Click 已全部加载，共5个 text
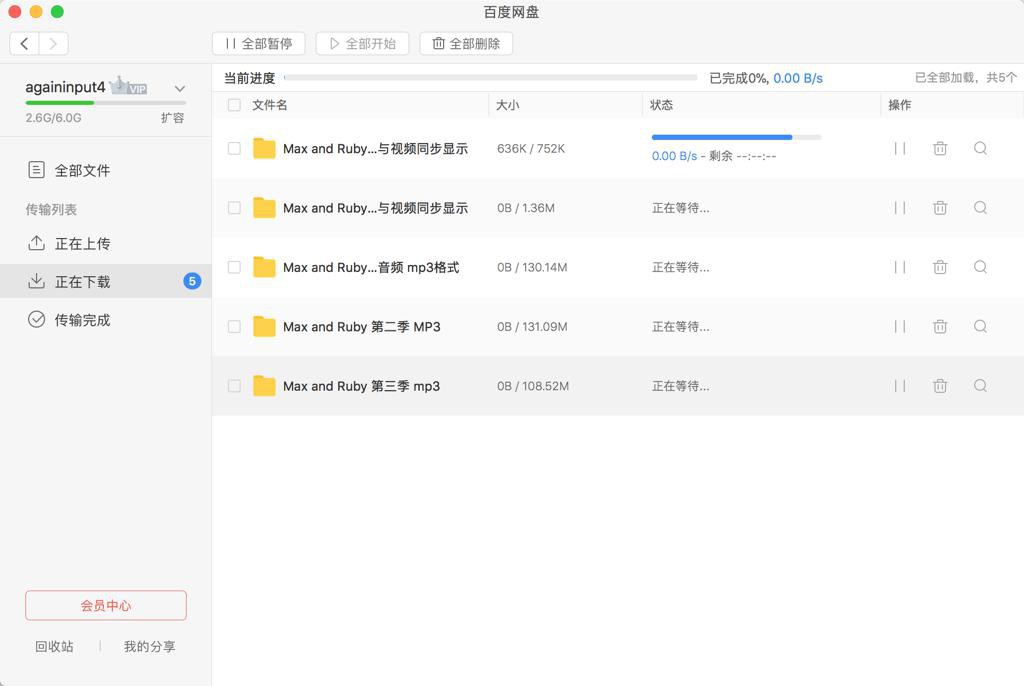Screen dimensions: 1024x686 (966, 78)
